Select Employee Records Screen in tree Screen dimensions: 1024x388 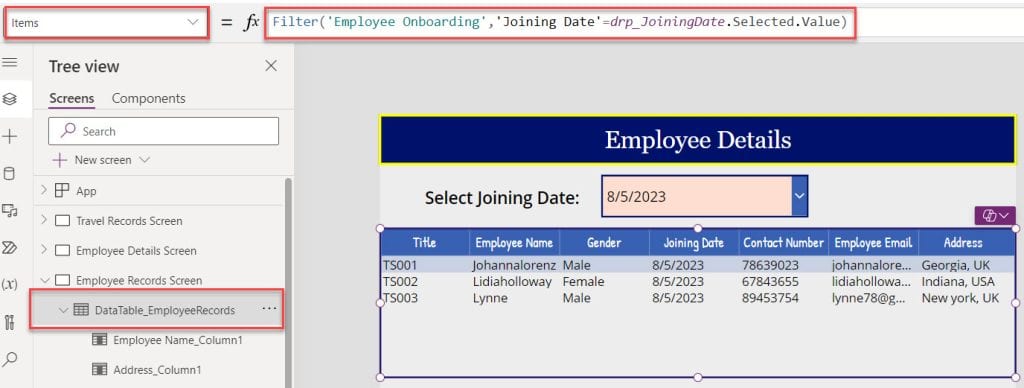pos(139,281)
